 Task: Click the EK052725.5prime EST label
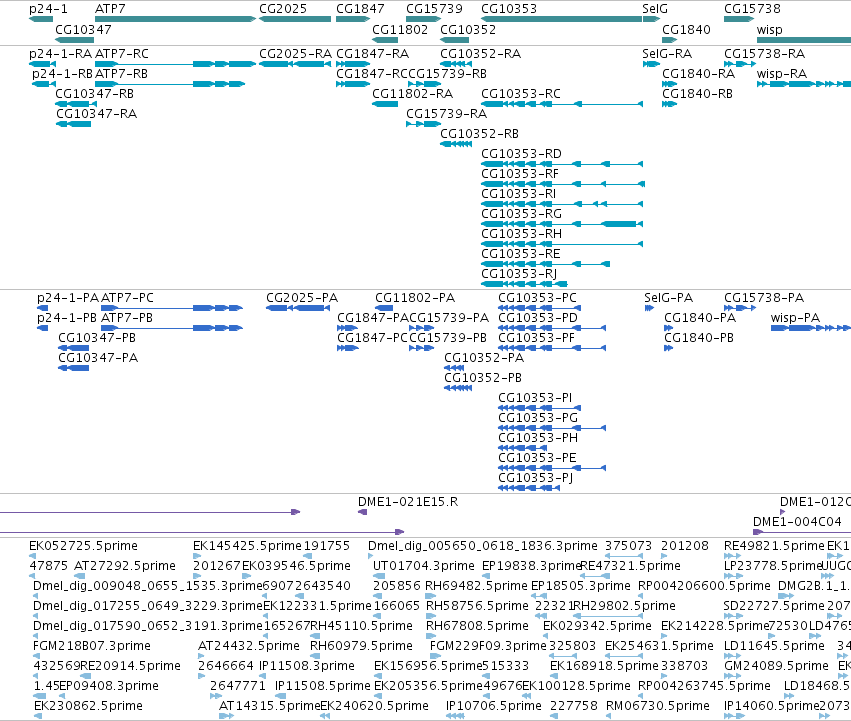pos(84,546)
